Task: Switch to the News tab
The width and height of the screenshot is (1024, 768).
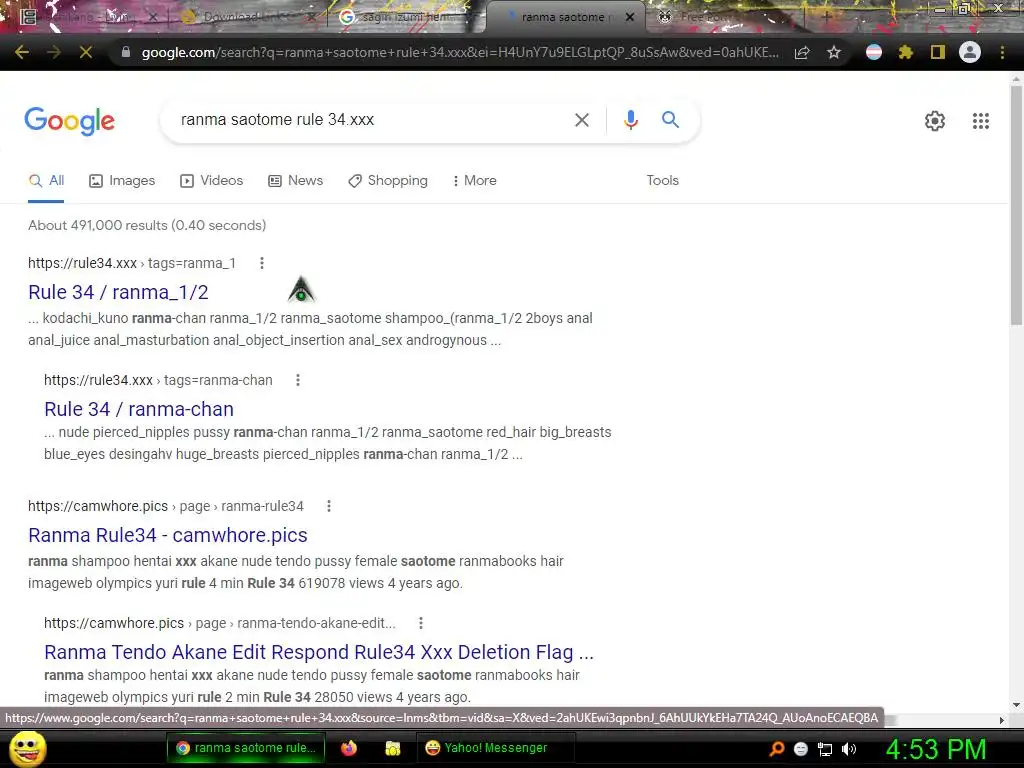Action: pyautogui.click(x=296, y=181)
